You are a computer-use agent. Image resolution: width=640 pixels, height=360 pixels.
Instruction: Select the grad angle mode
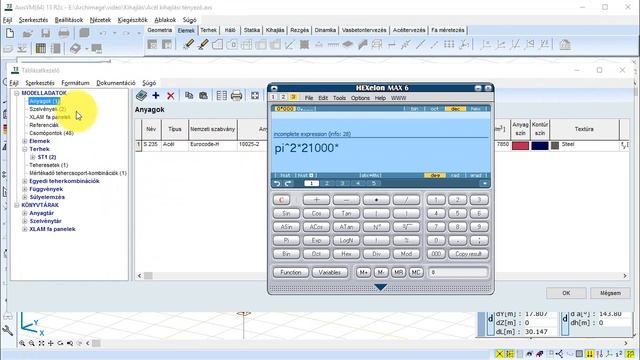476,176
